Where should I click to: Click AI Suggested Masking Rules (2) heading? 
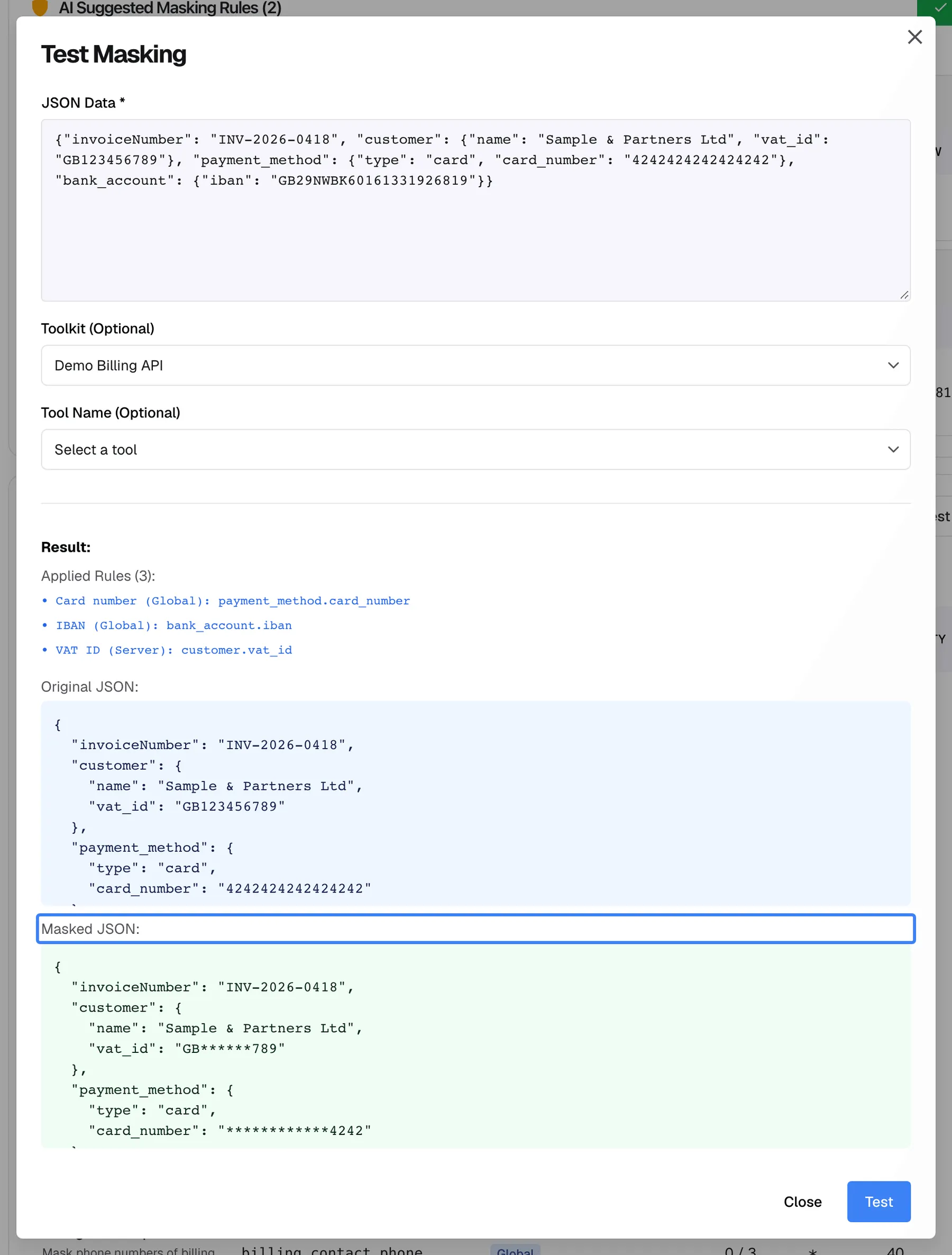click(170, 8)
